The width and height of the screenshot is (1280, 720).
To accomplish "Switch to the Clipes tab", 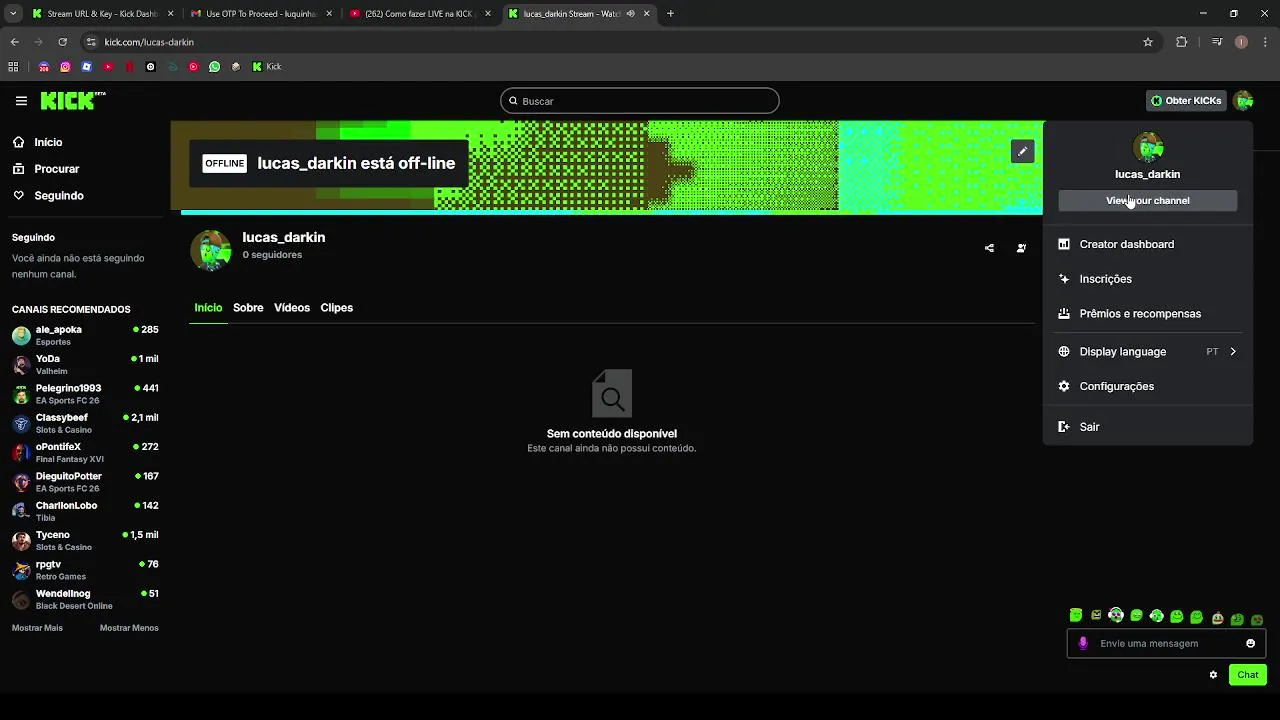I will (x=336, y=308).
